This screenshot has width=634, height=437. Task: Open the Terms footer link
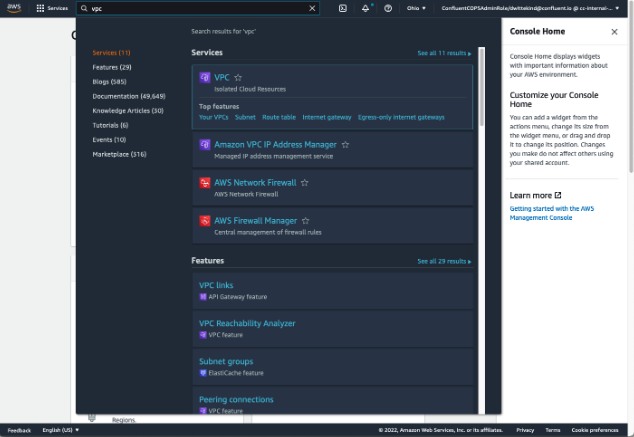pos(553,430)
